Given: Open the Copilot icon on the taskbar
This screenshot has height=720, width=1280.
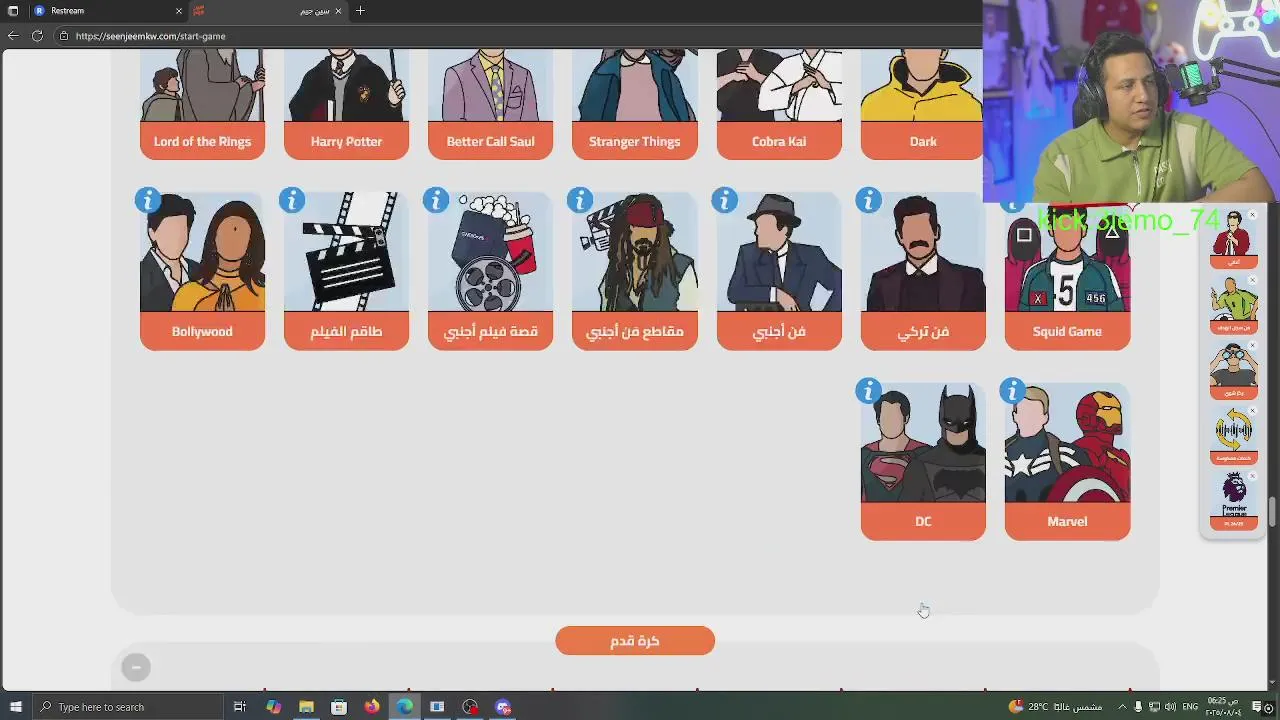Looking at the screenshot, I should pyautogui.click(x=273, y=707).
